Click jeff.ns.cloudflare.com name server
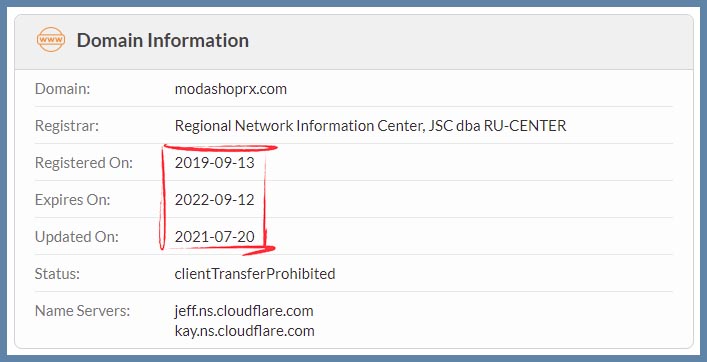707x362 pixels. [x=244, y=311]
